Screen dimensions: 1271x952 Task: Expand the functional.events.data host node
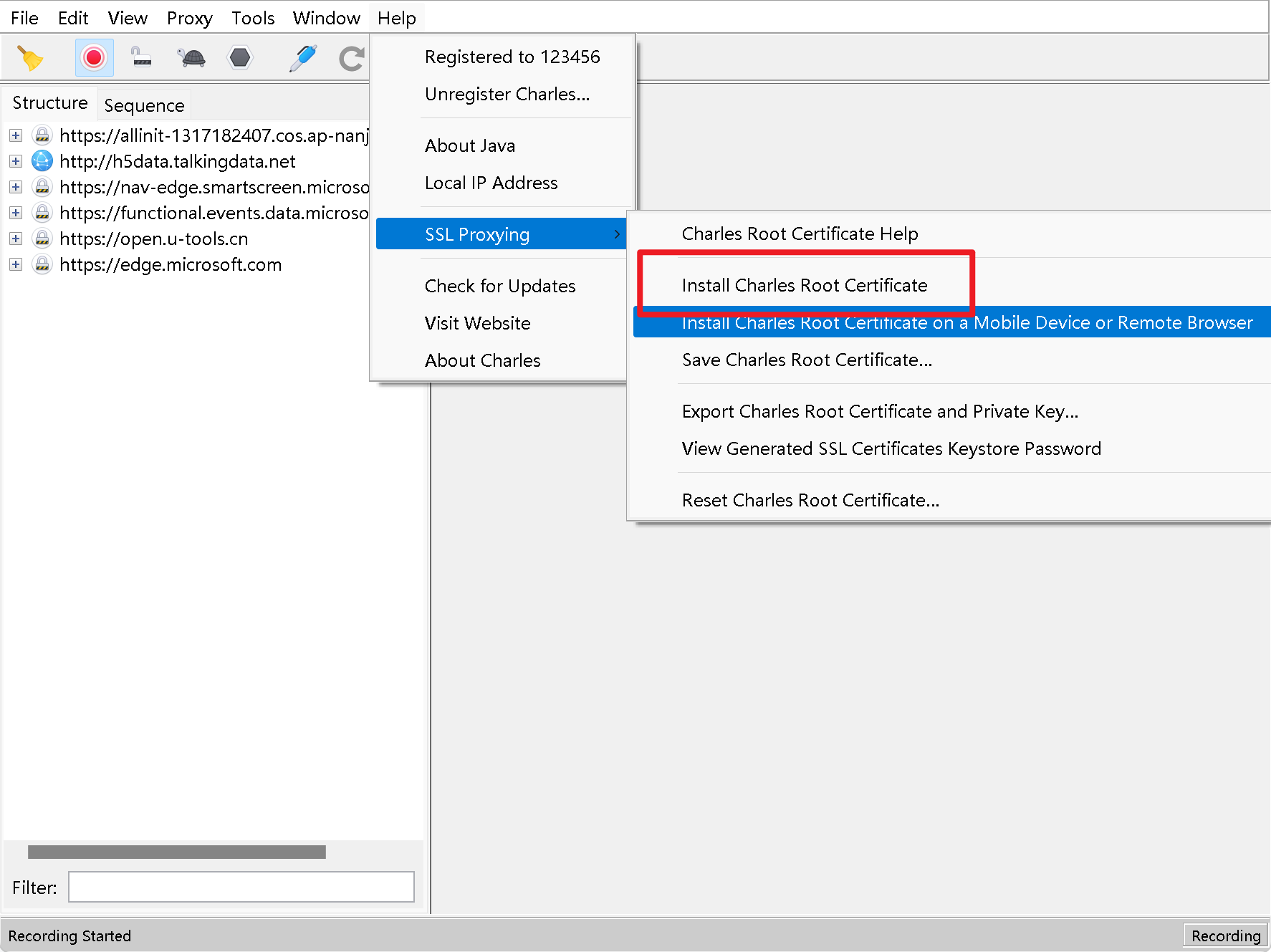pos(16,213)
